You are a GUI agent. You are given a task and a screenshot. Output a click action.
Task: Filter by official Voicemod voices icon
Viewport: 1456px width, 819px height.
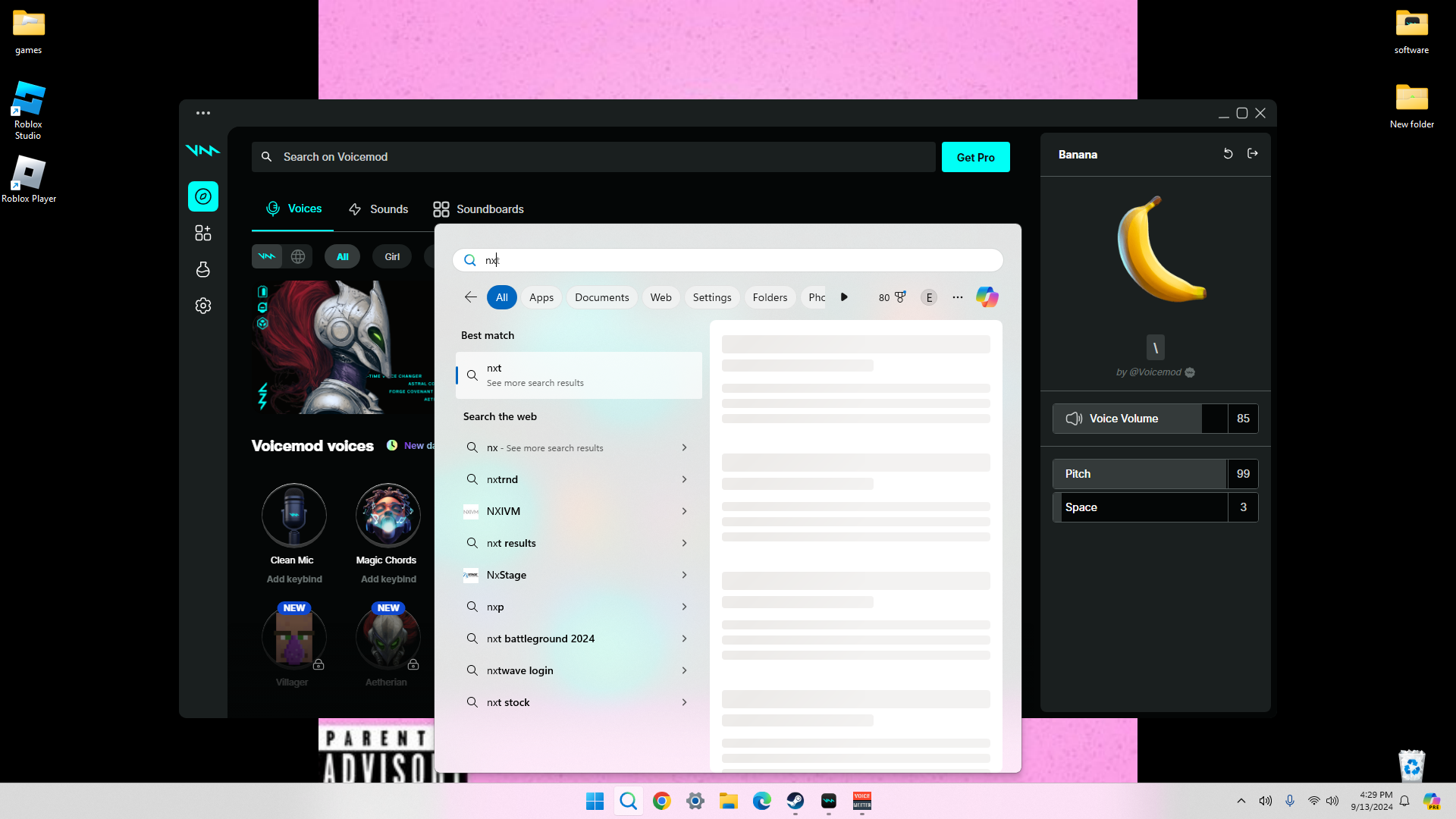(267, 256)
